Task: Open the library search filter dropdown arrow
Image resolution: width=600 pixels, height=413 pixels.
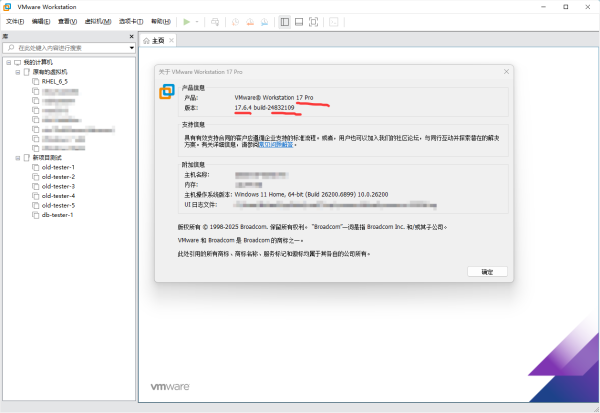Action: tap(132, 48)
